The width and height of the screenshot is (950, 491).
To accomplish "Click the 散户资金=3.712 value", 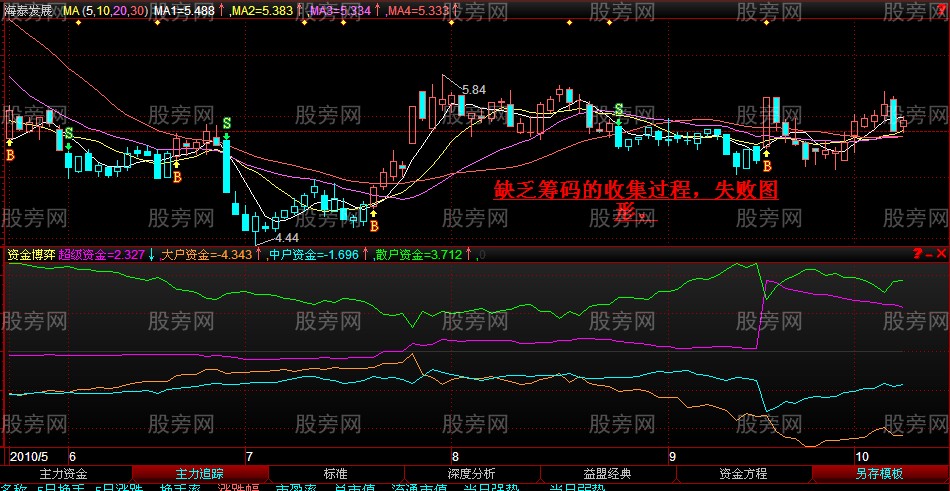I will point(419,255).
